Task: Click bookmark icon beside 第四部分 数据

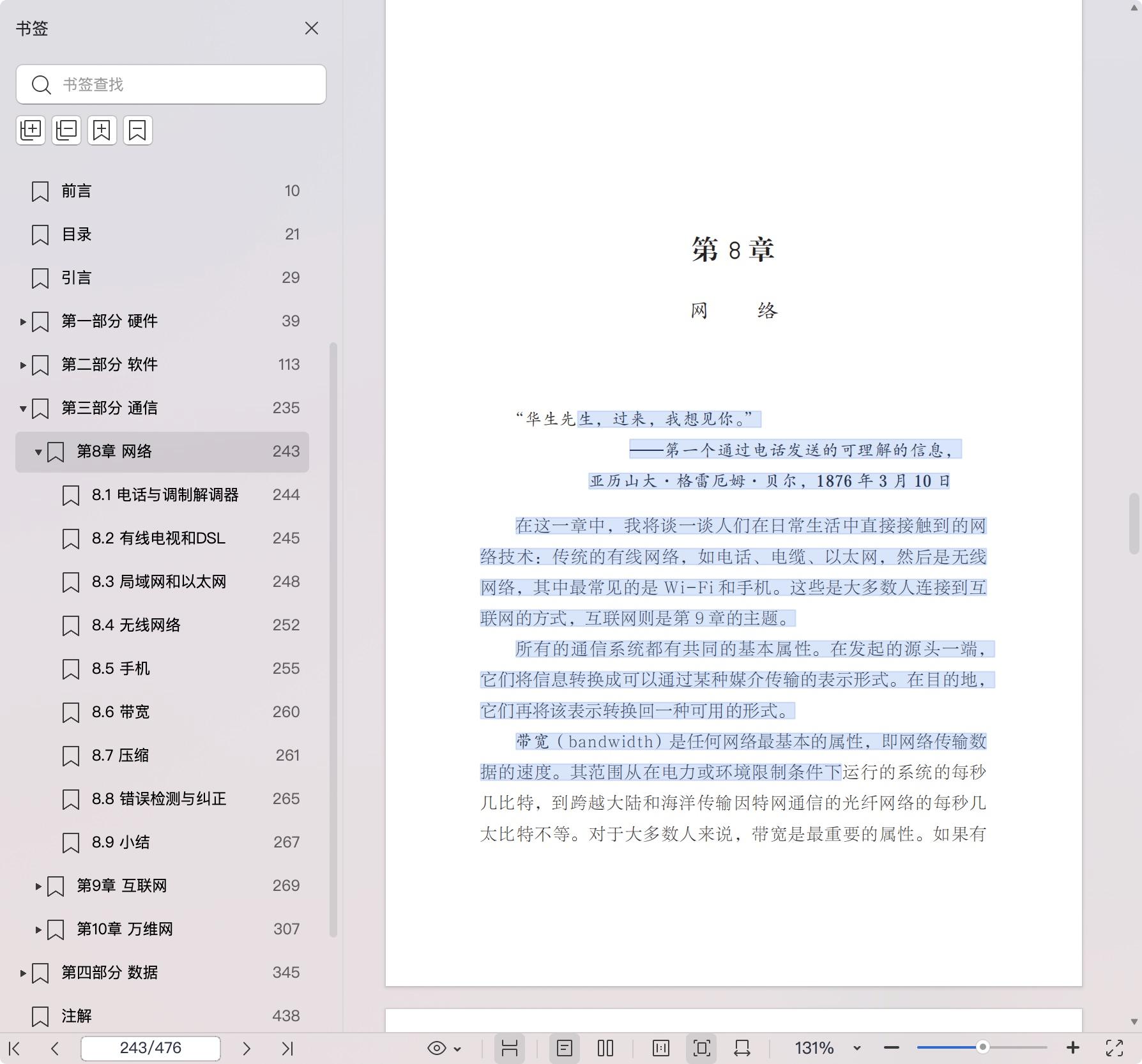Action: (x=40, y=973)
